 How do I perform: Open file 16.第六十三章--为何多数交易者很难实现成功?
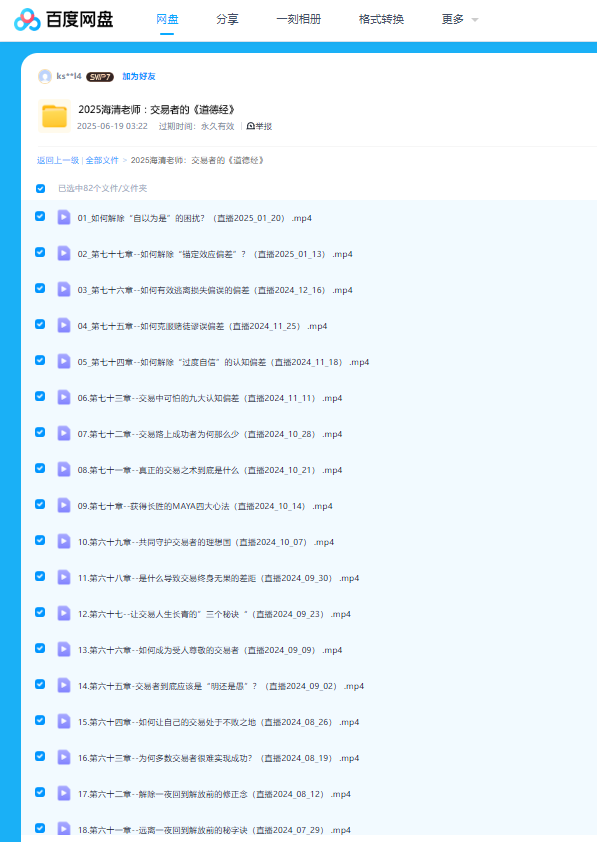pyautogui.click(x=218, y=758)
